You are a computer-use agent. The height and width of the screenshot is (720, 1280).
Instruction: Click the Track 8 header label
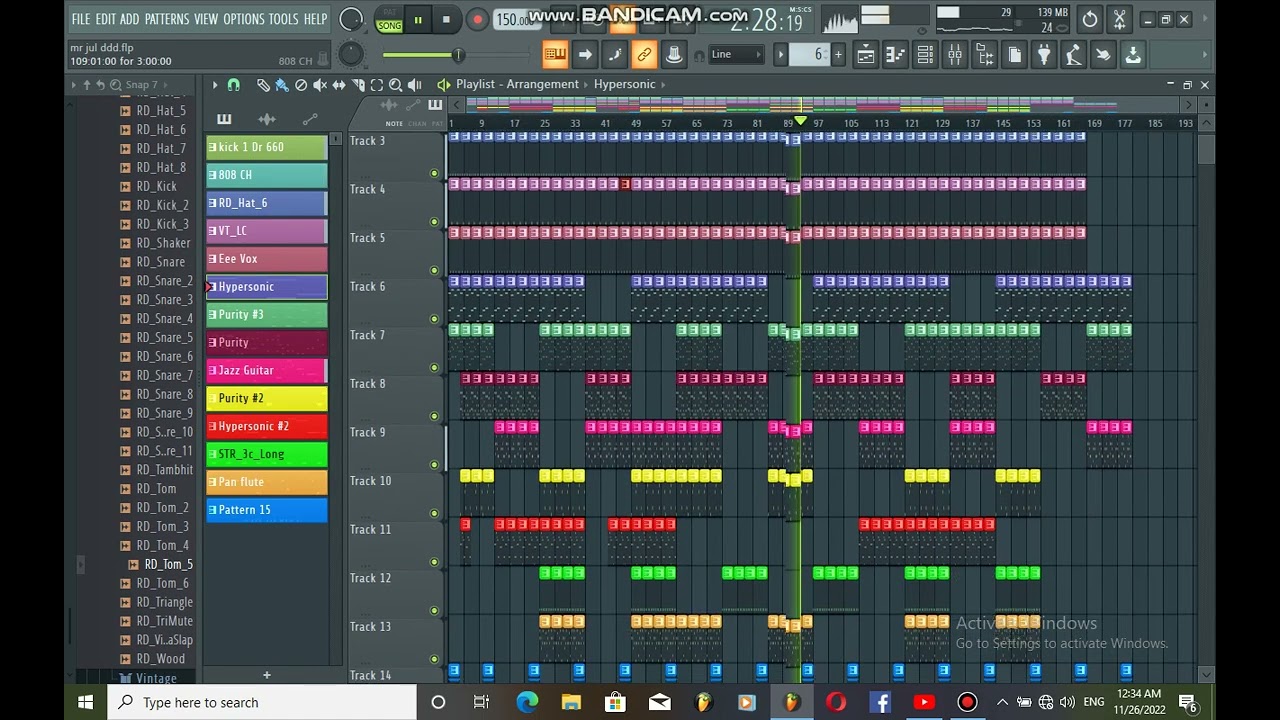click(368, 384)
